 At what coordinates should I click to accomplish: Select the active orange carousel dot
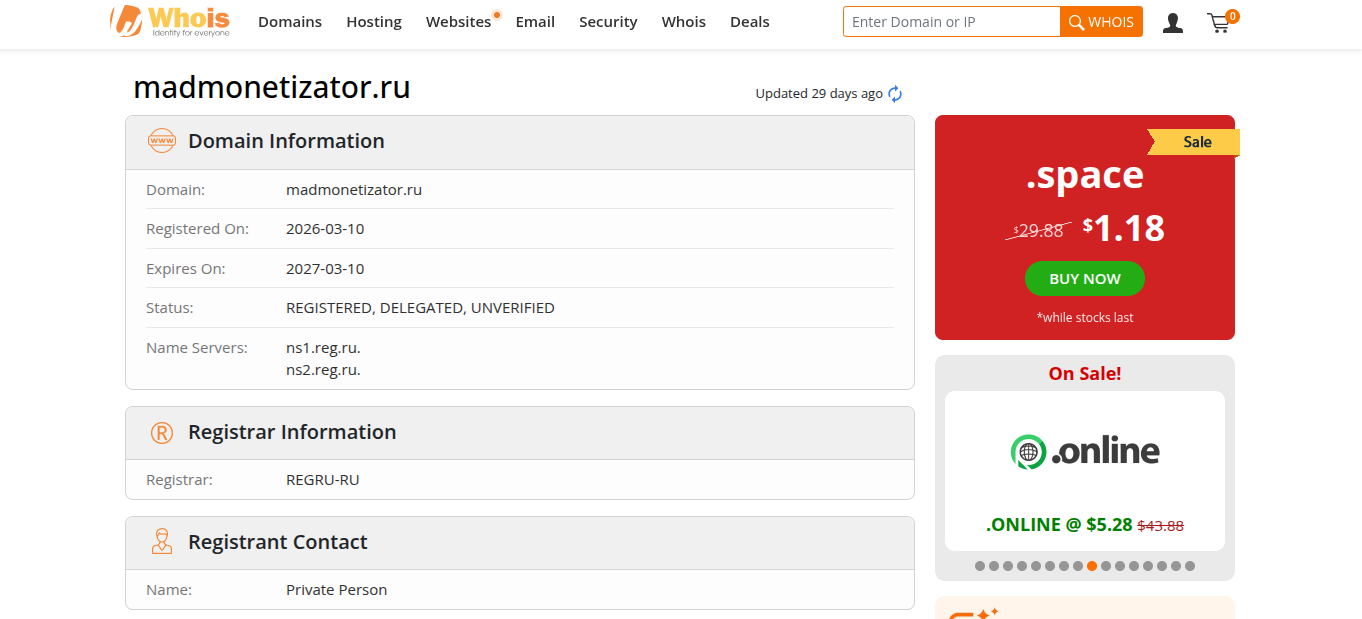coord(1092,566)
